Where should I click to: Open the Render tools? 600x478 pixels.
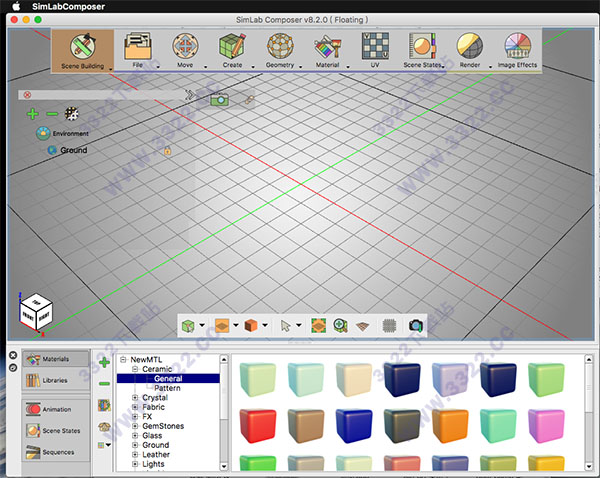[x=470, y=51]
